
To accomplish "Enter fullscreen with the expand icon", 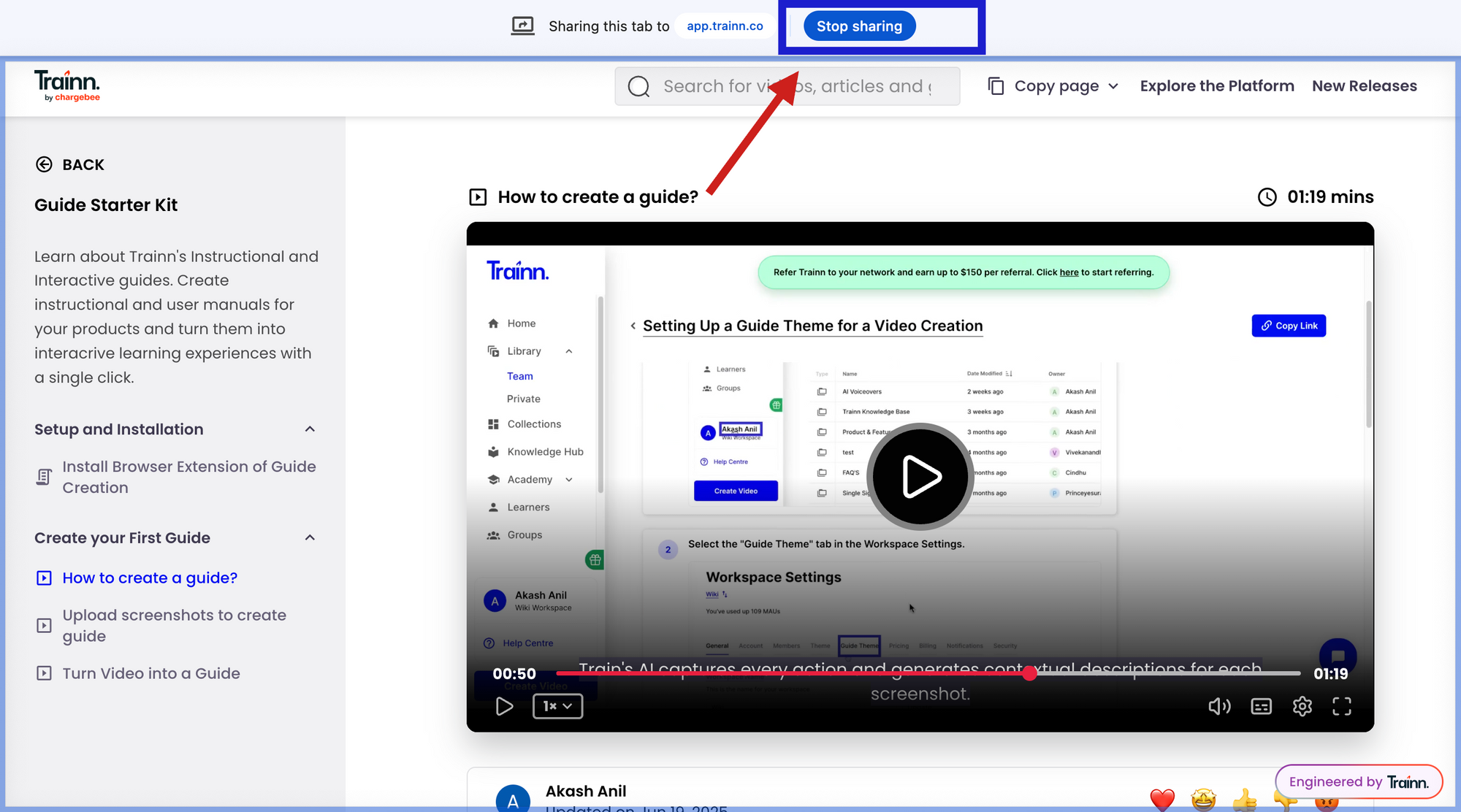I will click(x=1342, y=706).
